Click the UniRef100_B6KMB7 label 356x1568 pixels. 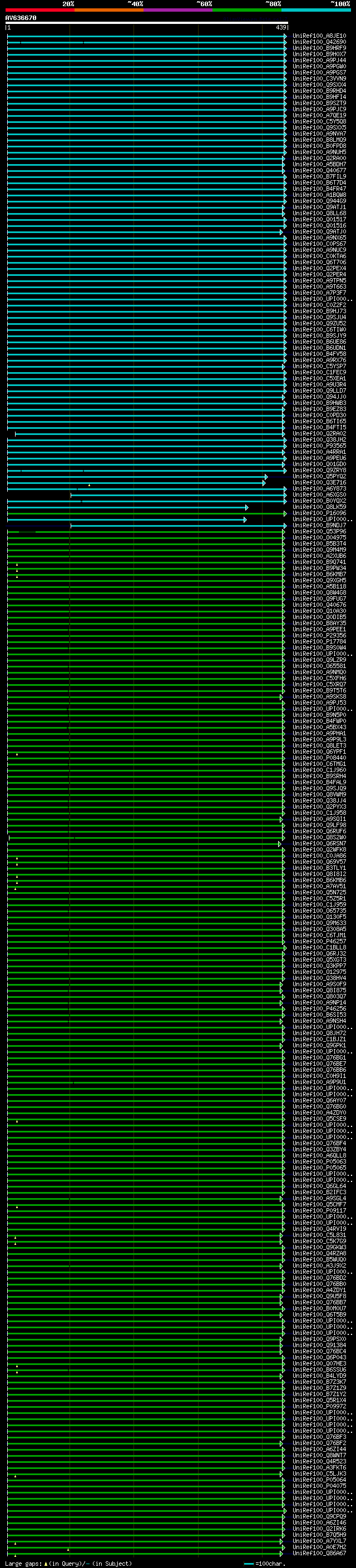tap(319, 574)
